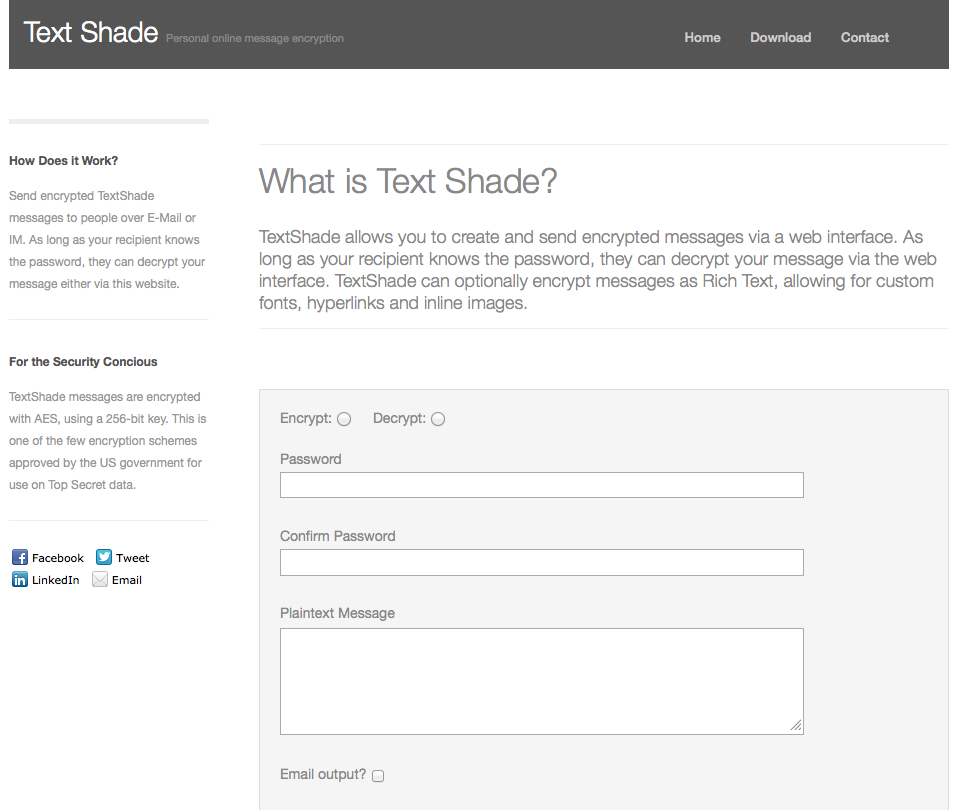Viewport: 961px width, 810px height.
Task: Open the Contact page
Action: [864, 37]
